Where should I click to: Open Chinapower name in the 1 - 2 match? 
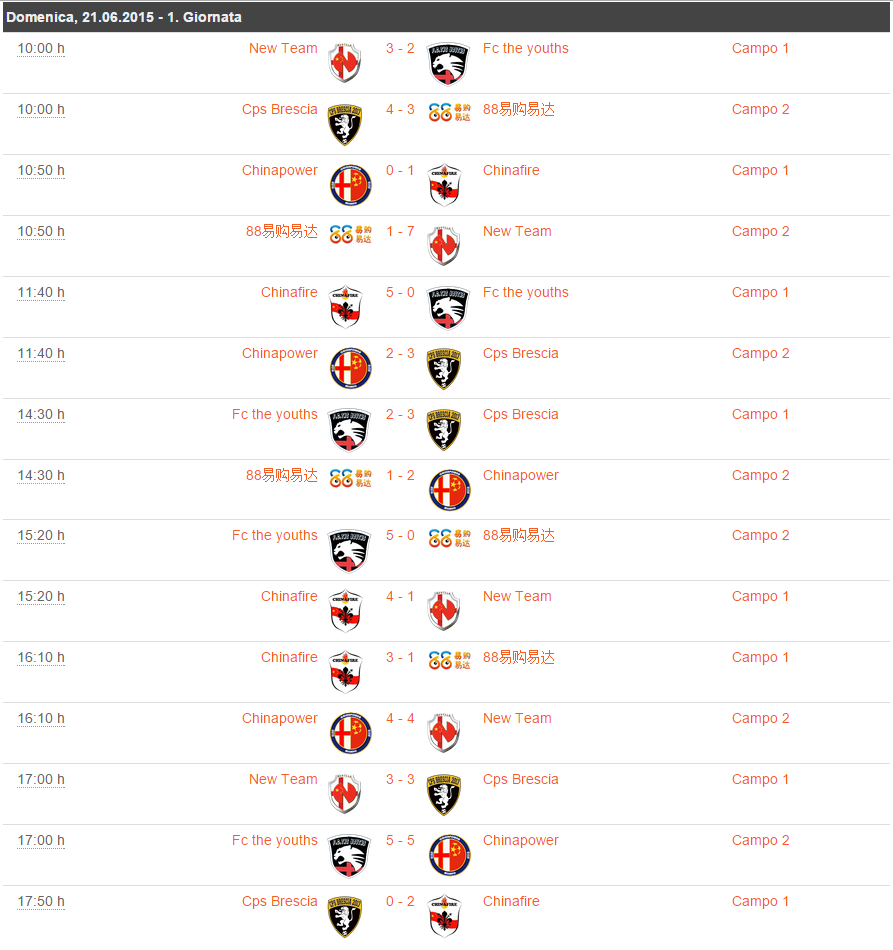click(x=520, y=475)
